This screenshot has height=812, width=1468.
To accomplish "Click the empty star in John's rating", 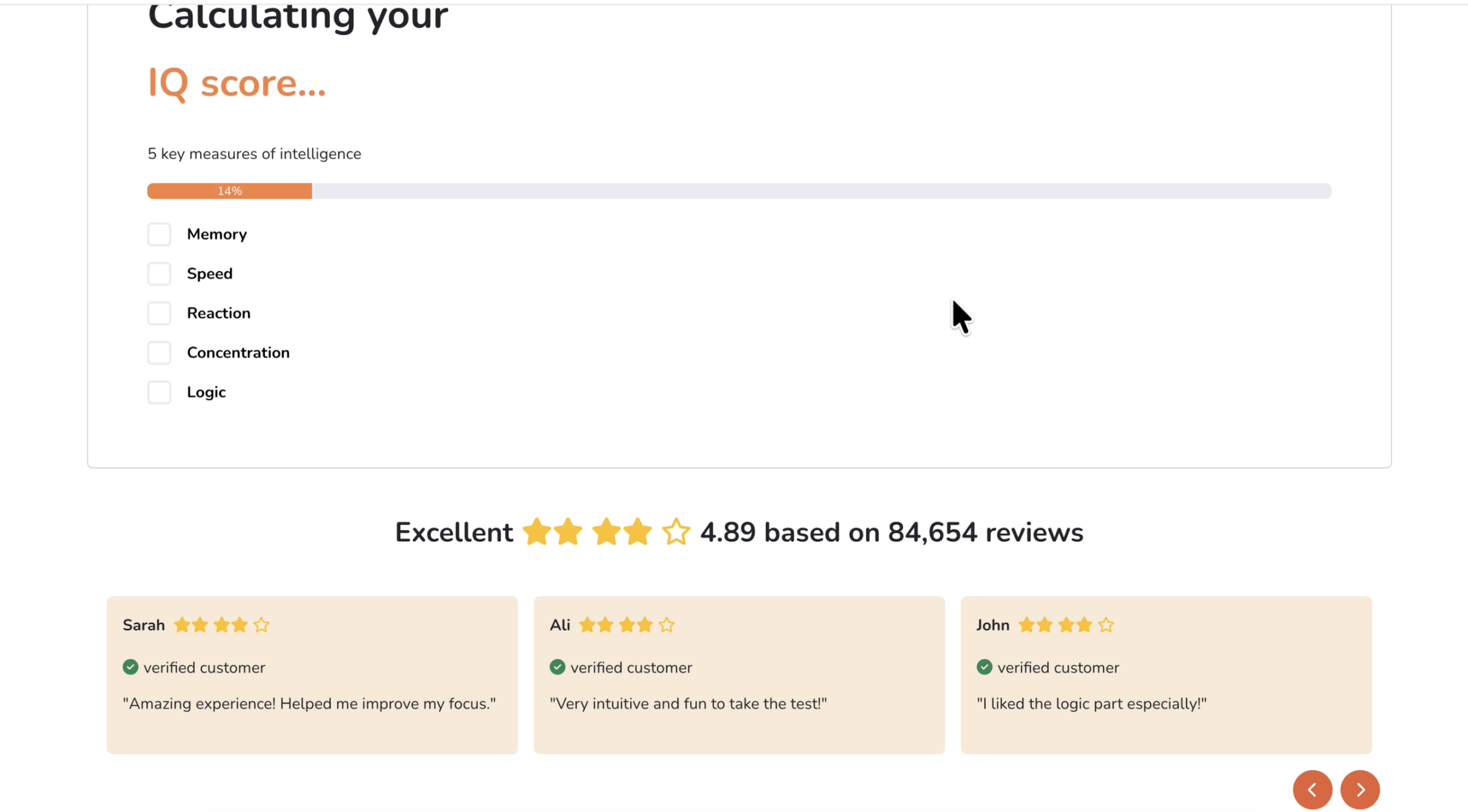I will pyautogui.click(x=1106, y=624).
